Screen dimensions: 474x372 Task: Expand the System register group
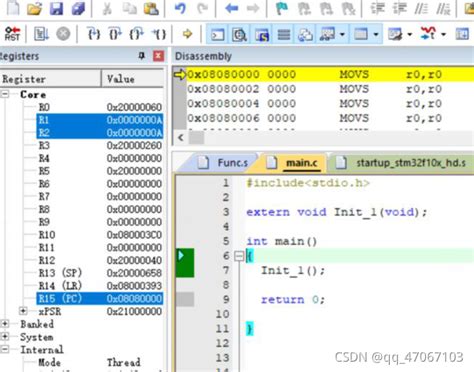tap(5, 336)
